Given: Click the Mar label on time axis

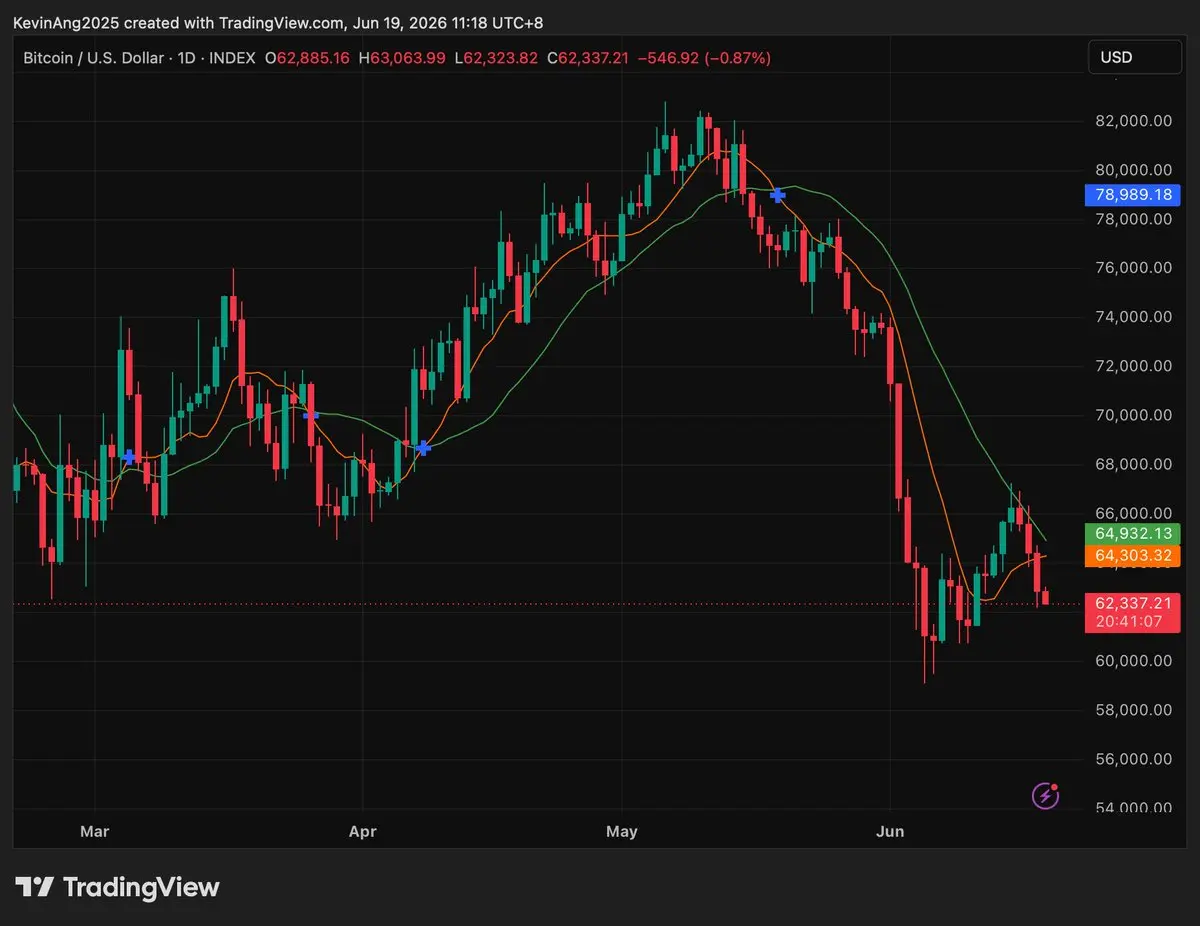Looking at the screenshot, I should click(x=94, y=831).
